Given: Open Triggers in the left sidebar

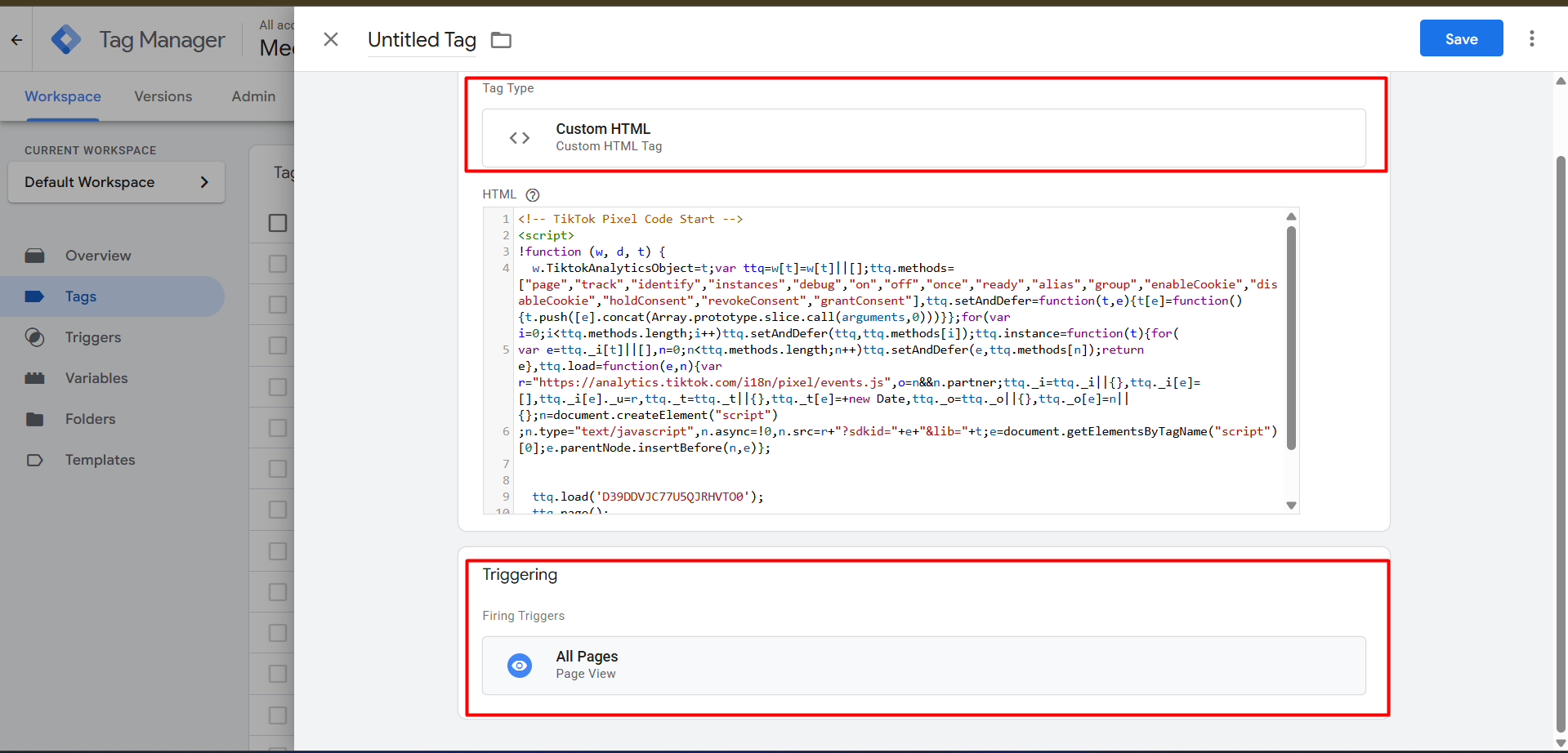Looking at the screenshot, I should point(93,337).
